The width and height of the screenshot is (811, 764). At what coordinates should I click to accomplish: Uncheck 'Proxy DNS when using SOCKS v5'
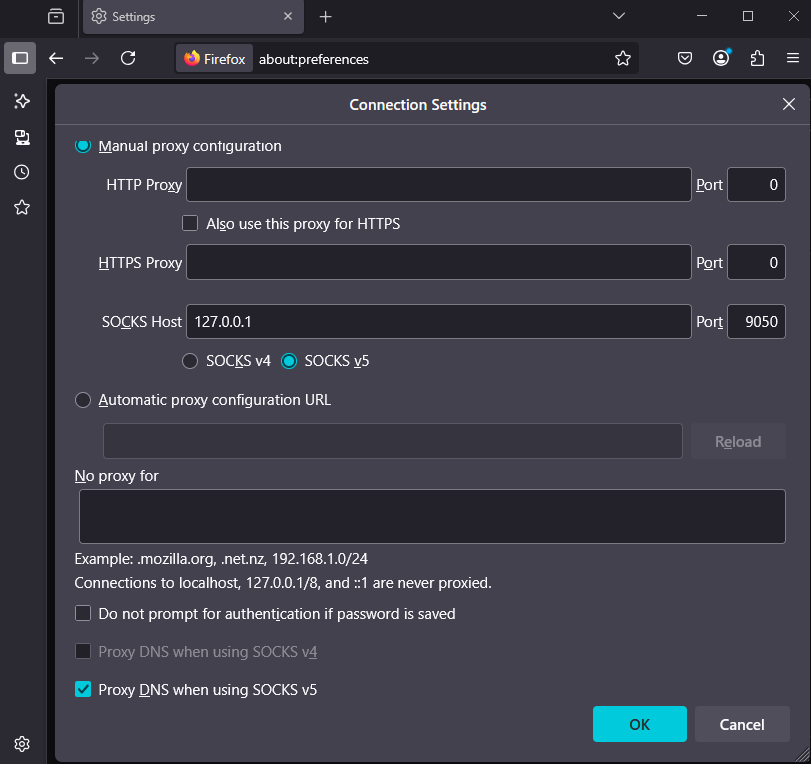83,690
